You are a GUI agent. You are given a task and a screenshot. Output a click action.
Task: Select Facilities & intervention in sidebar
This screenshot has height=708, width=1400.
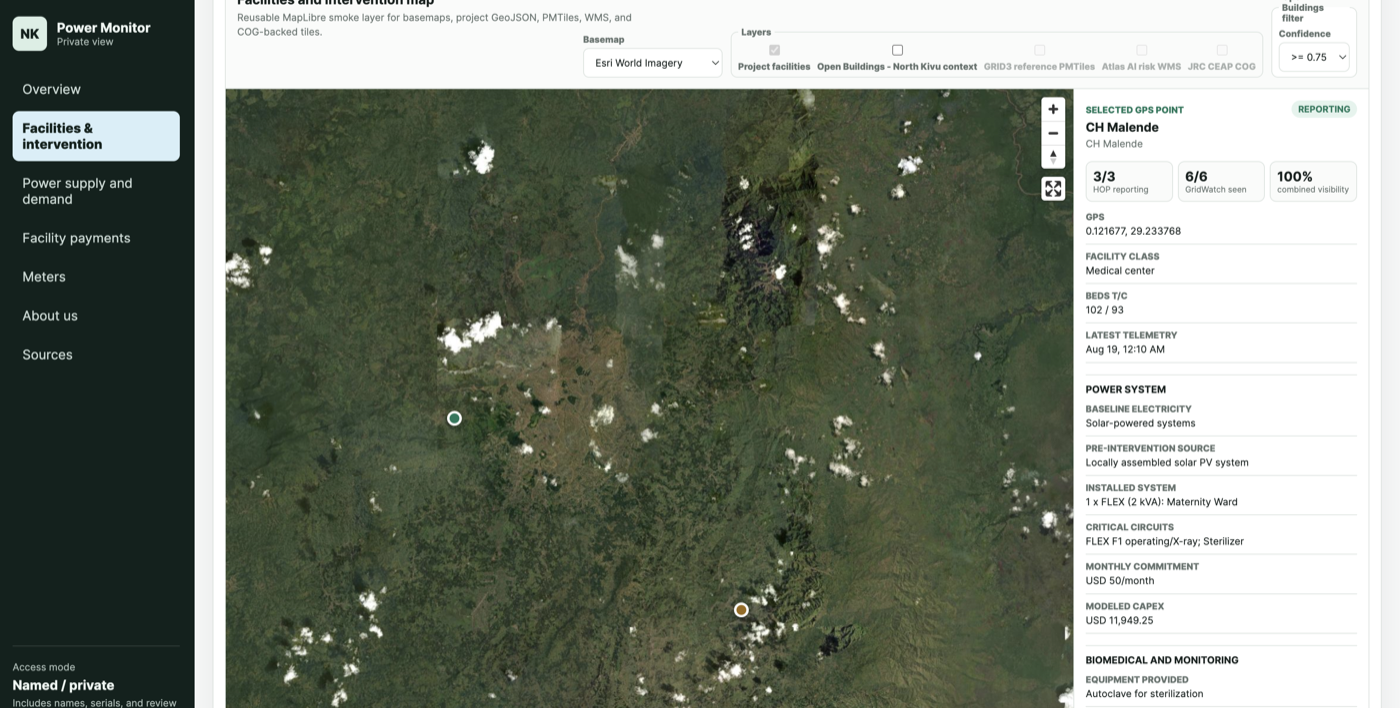pos(96,136)
